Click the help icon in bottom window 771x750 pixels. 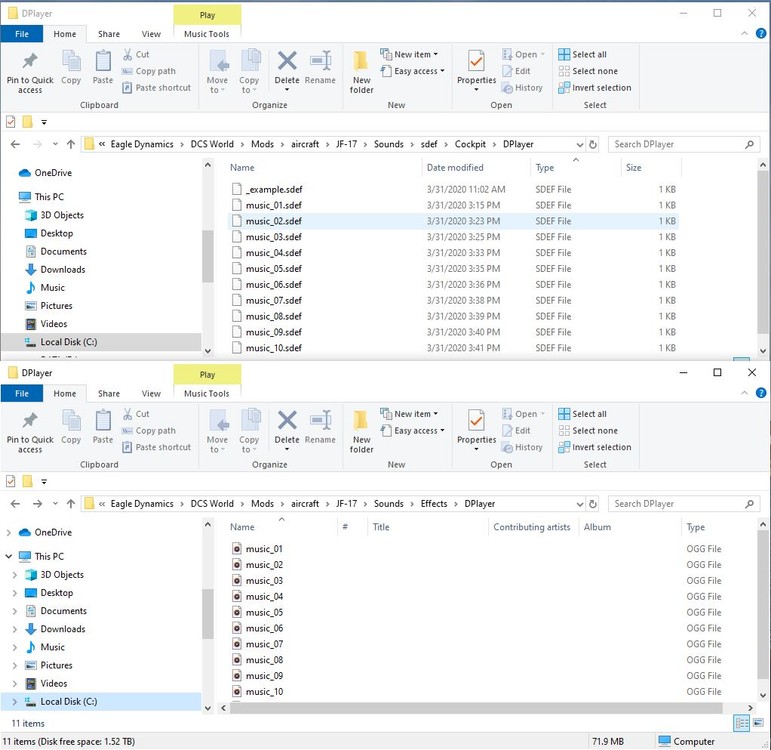(x=761, y=393)
